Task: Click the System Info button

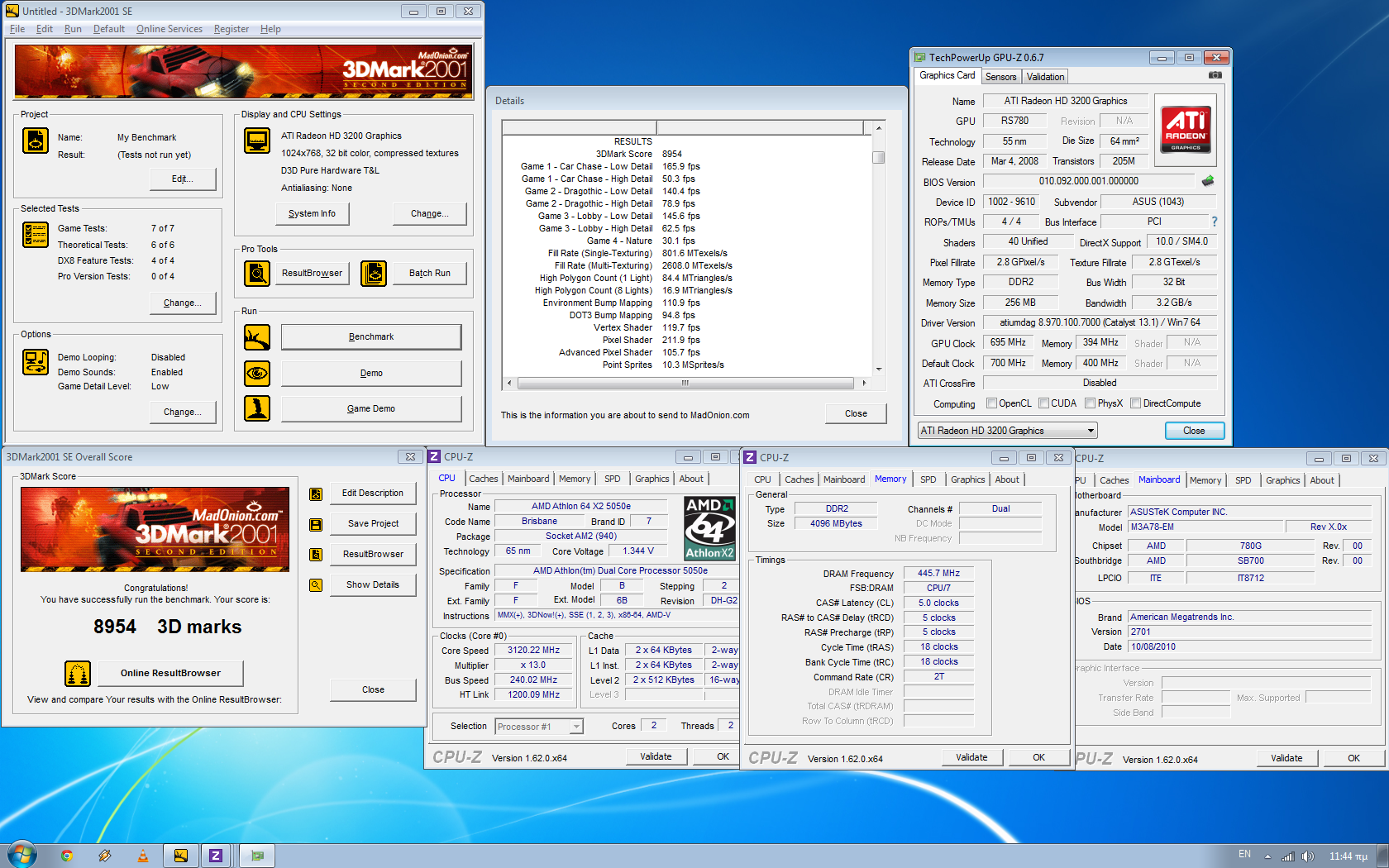Action: [313, 213]
